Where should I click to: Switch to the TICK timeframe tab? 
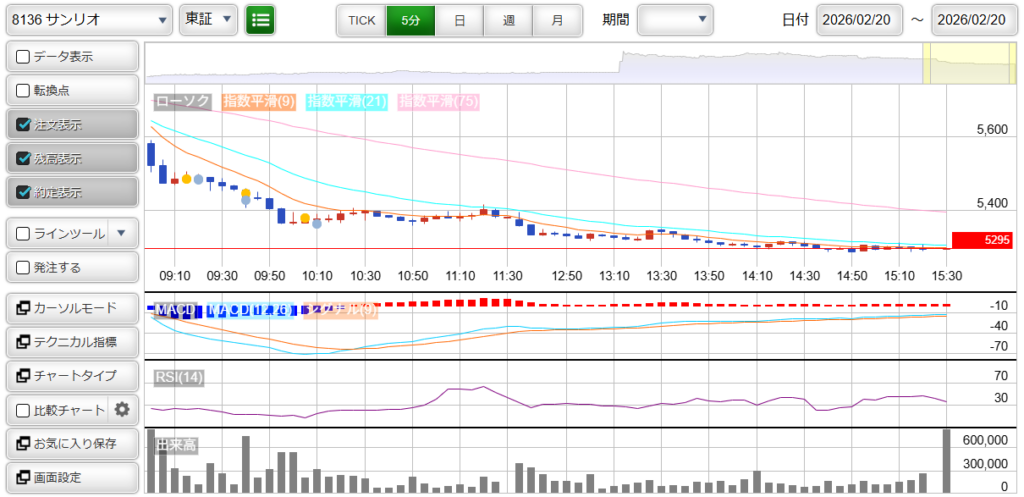[361, 20]
